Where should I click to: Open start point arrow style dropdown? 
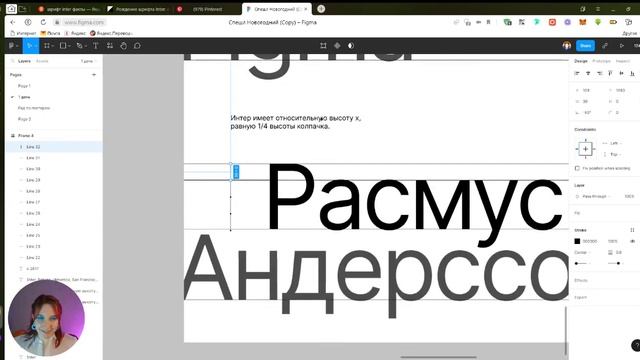point(582,264)
